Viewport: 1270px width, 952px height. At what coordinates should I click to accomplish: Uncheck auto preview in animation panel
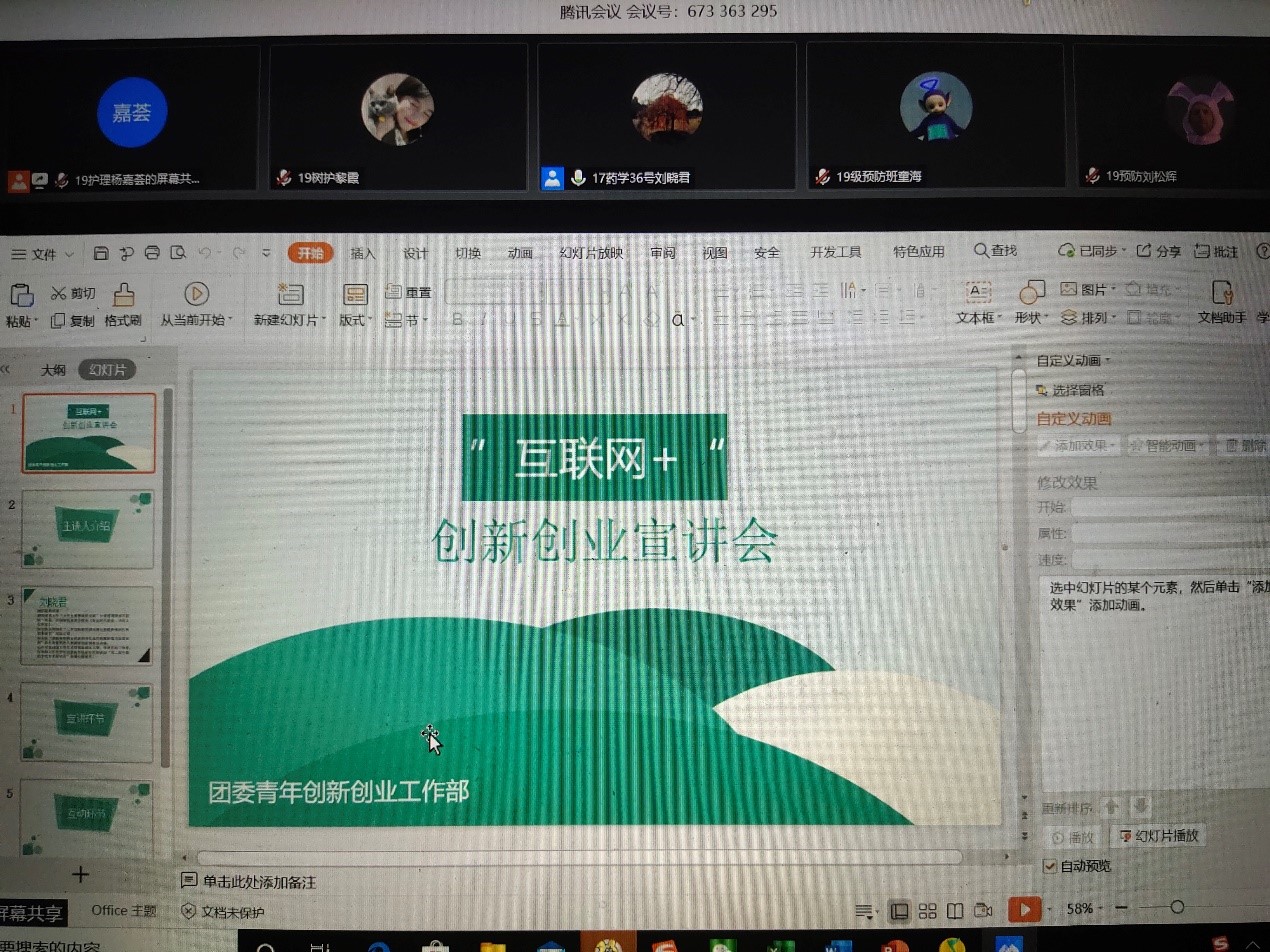point(1051,866)
